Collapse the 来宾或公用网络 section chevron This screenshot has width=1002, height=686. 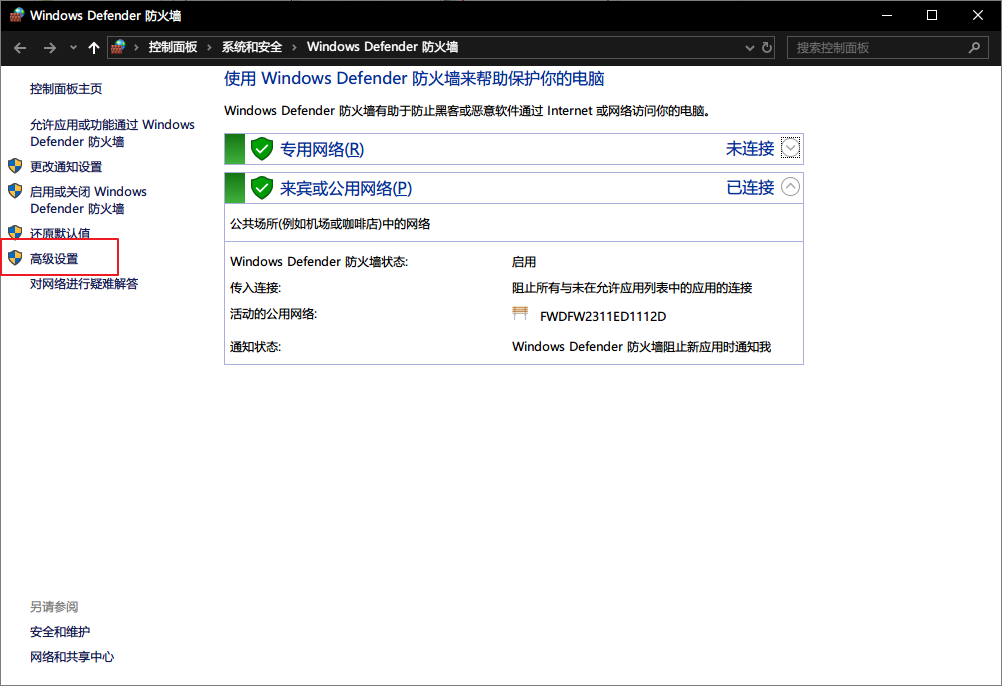[790, 187]
